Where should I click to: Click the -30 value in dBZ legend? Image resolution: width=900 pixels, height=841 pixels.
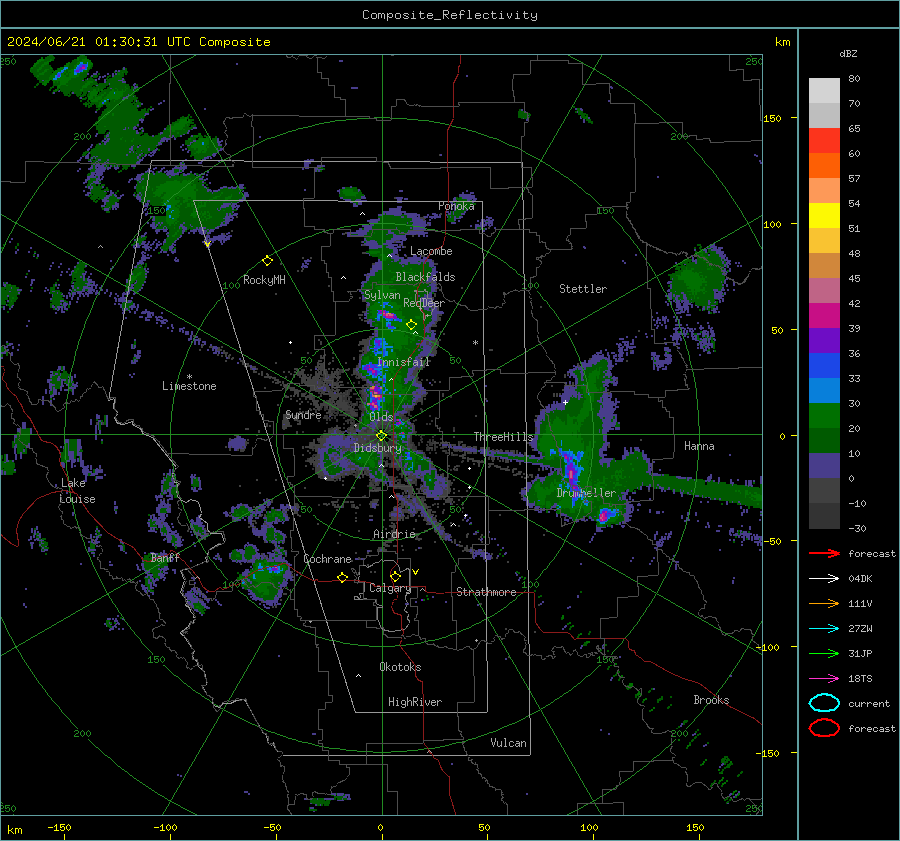point(857,528)
